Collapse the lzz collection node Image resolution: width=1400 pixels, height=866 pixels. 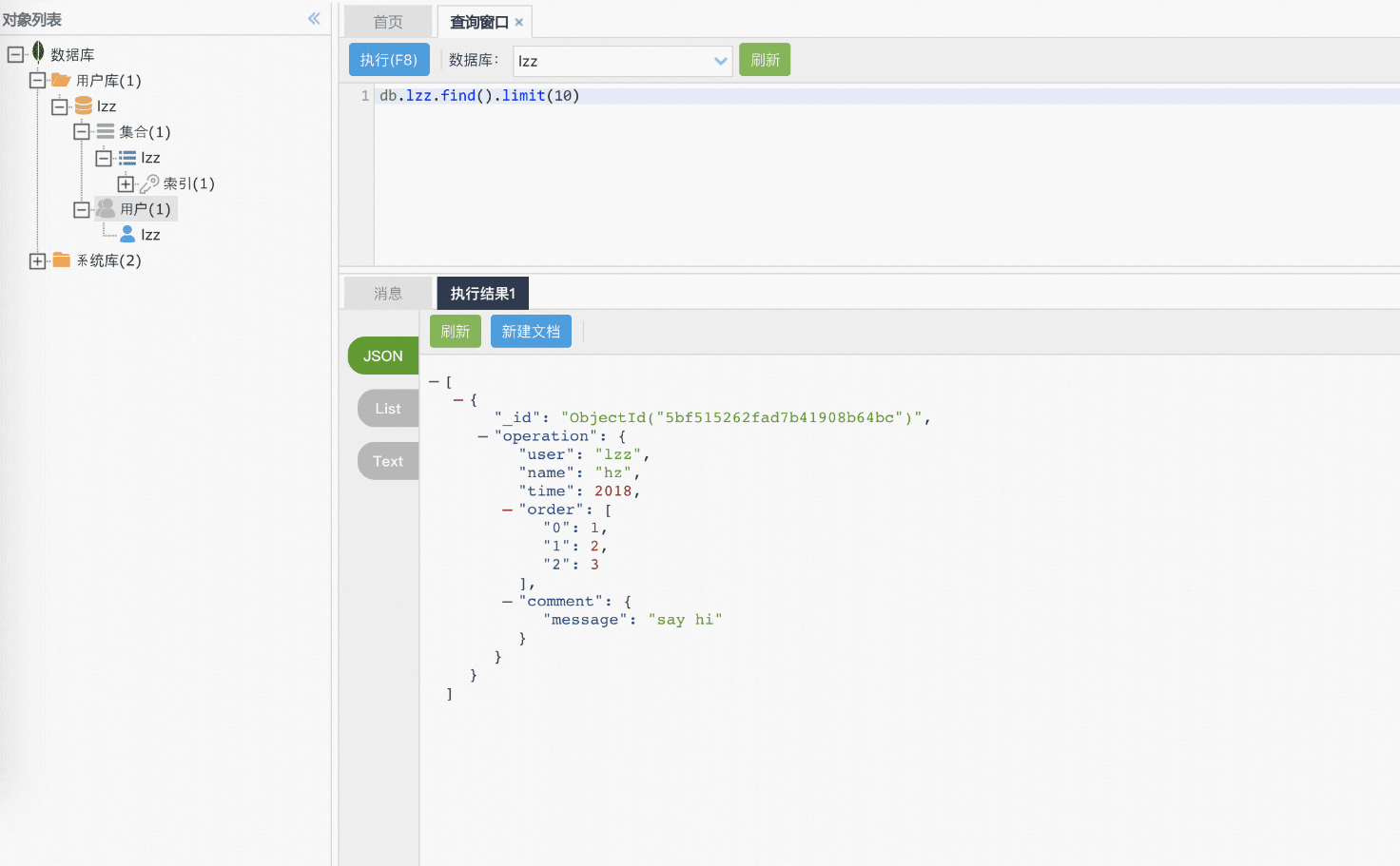(104, 158)
